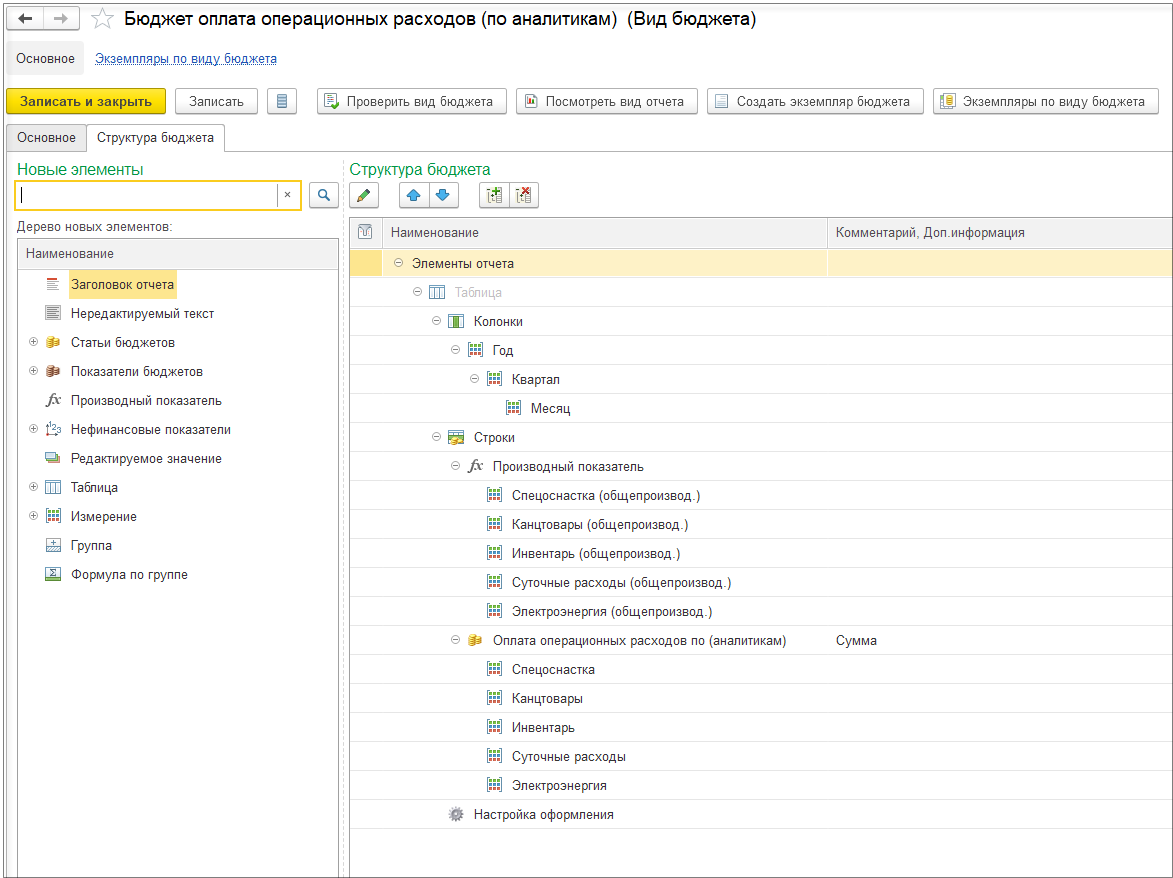Move selected element up with blue arrow
This screenshot has height=878, width=1173.
click(414, 196)
